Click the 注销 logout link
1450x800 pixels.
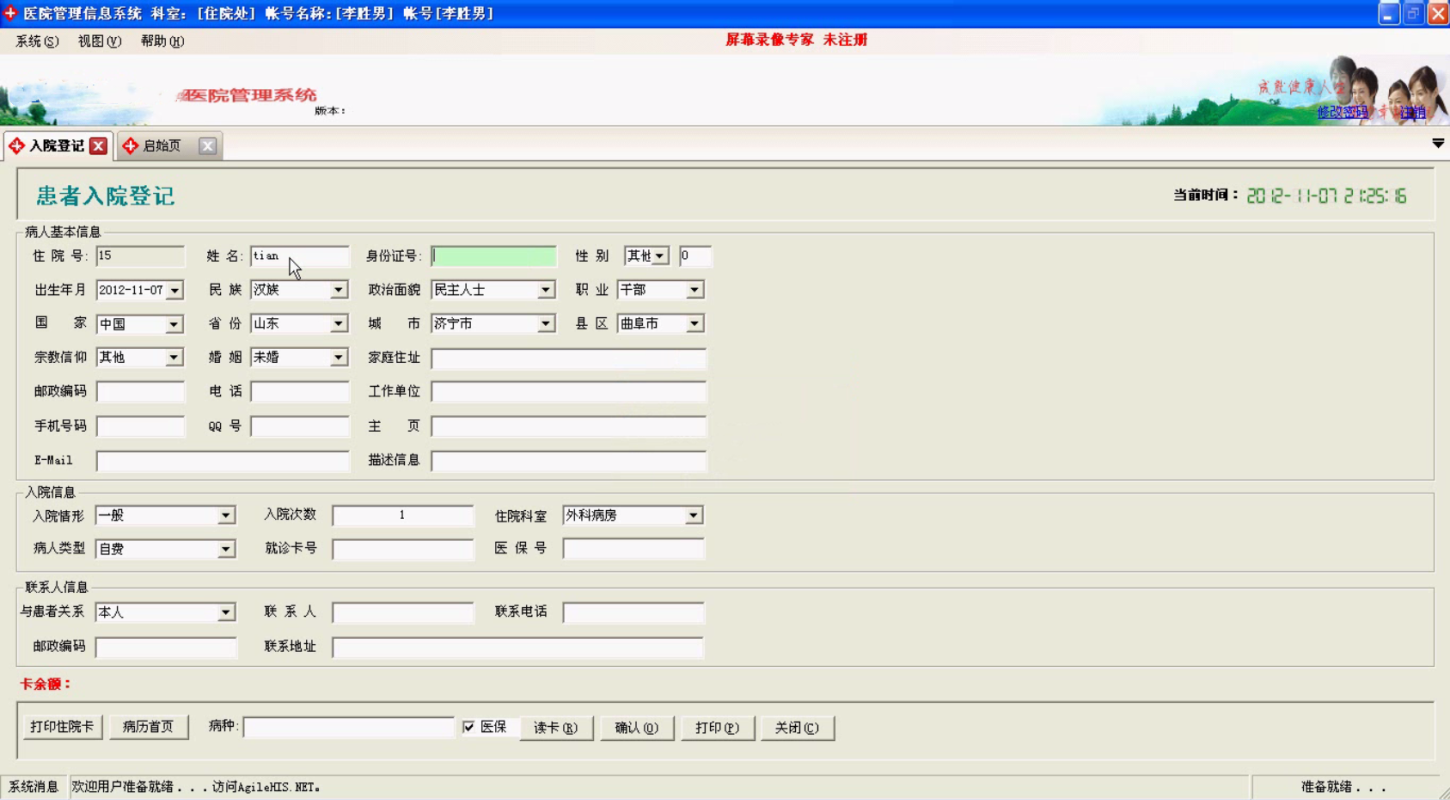tap(1412, 112)
